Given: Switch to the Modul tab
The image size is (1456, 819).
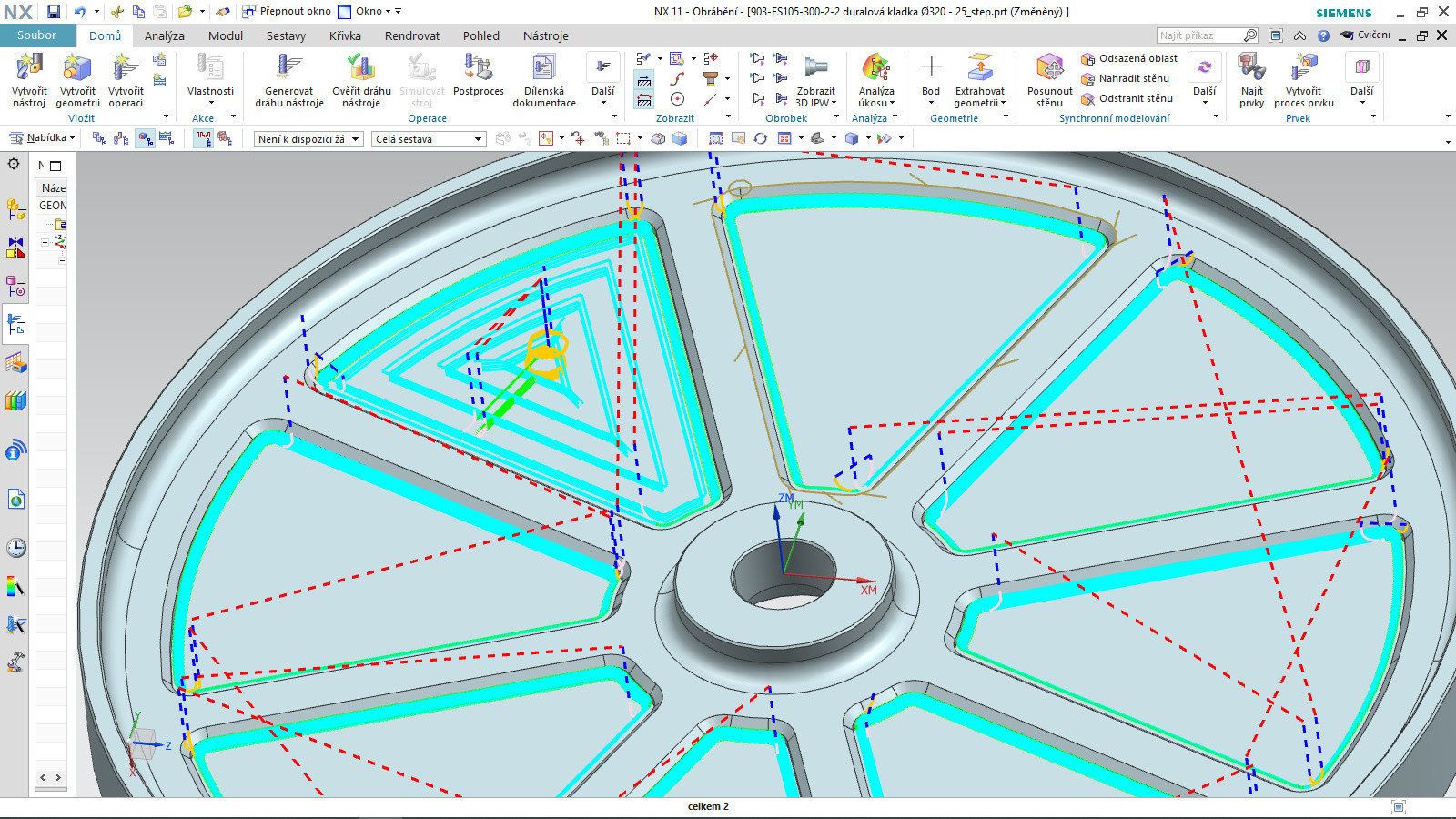Looking at the screenshot, I should pos(226,35).
